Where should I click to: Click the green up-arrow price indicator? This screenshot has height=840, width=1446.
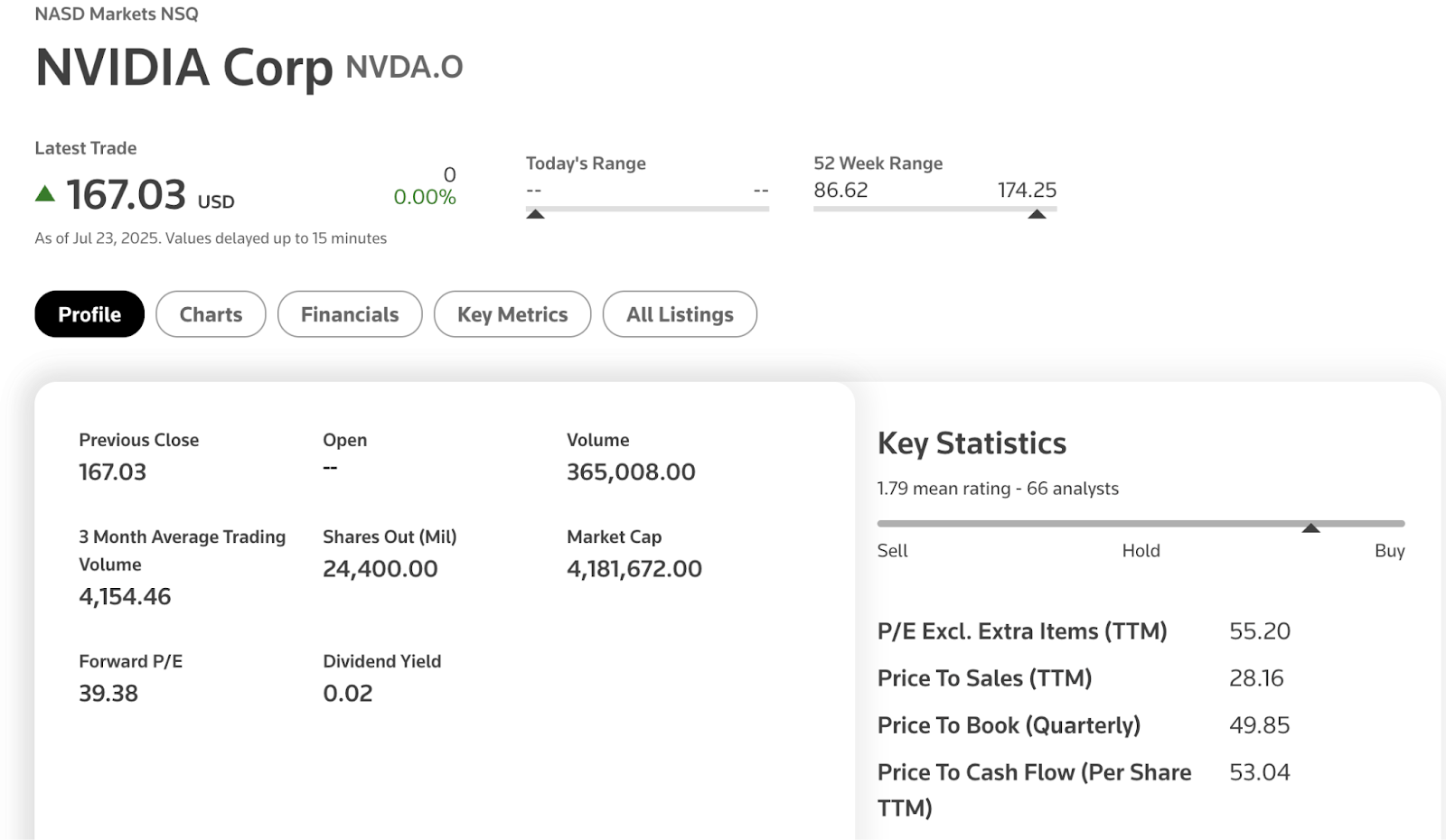coord(45,193)
